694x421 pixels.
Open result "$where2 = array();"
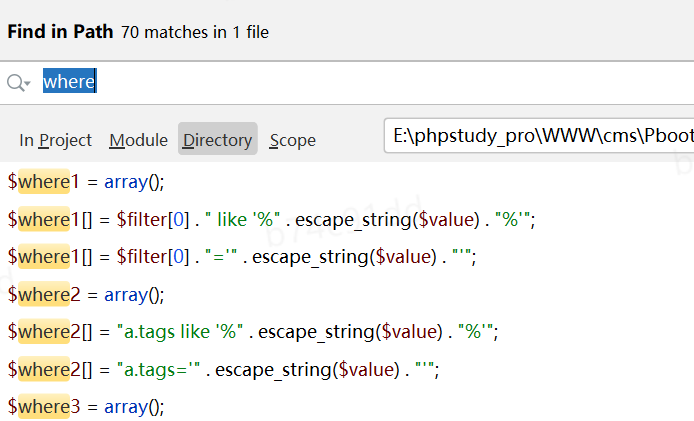[86, 294]
